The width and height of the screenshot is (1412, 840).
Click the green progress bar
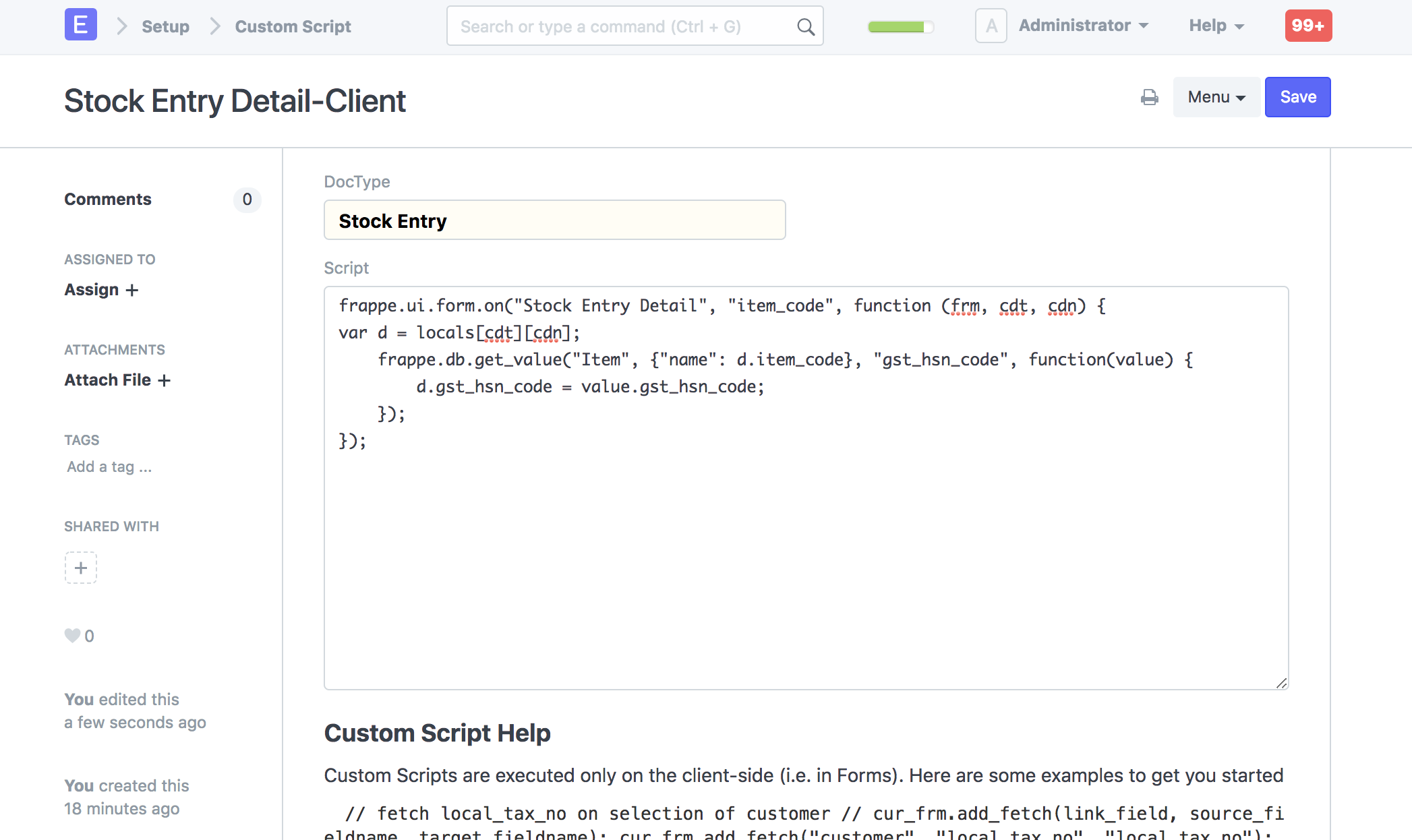(900, 27)
